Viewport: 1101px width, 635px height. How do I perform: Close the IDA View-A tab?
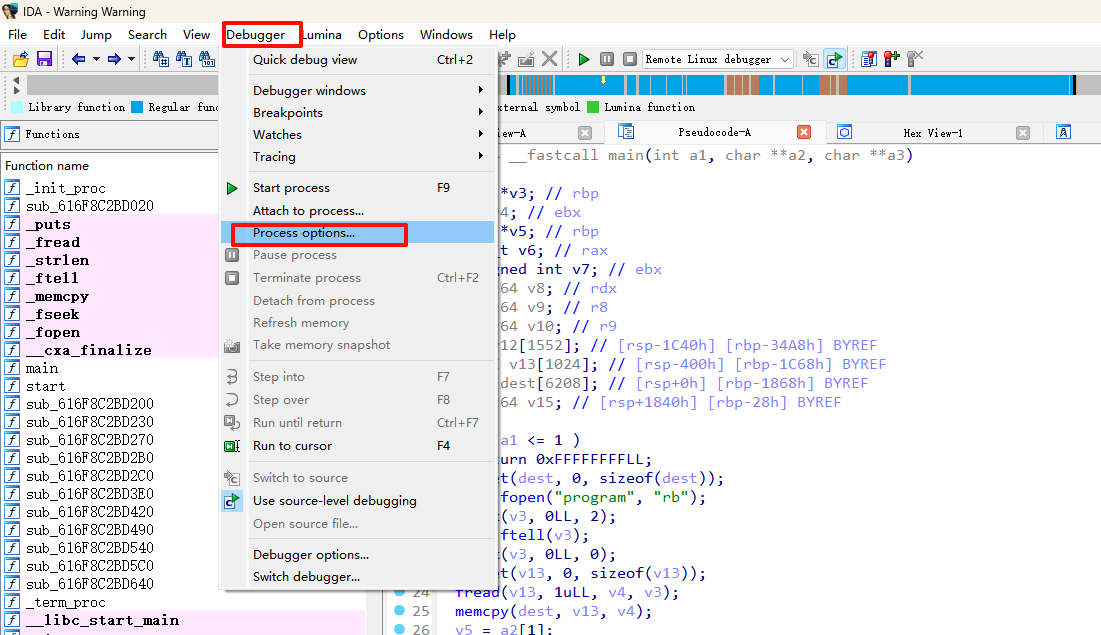585,133
